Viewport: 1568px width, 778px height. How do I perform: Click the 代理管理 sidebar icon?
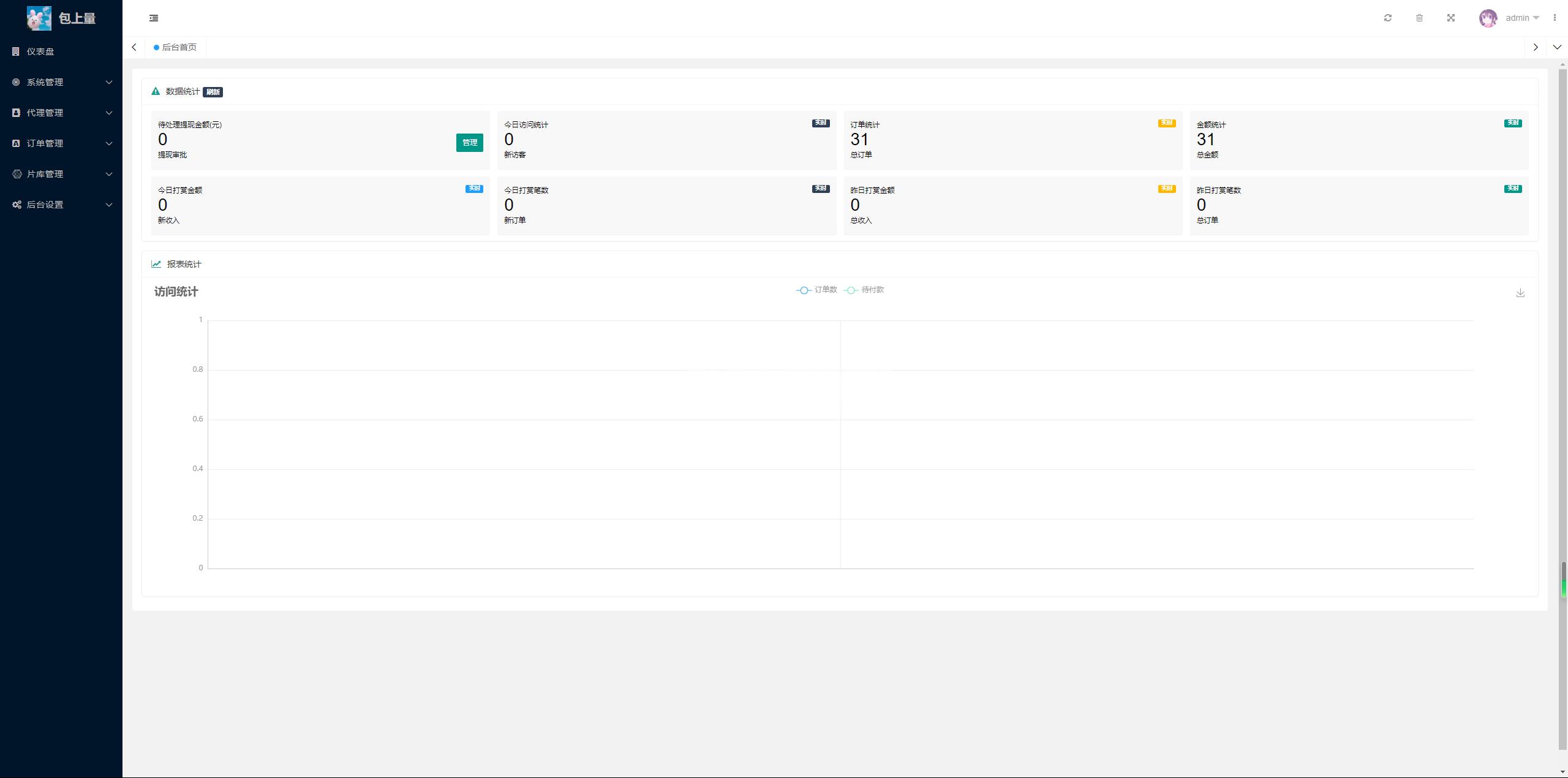tap(16, 113)
